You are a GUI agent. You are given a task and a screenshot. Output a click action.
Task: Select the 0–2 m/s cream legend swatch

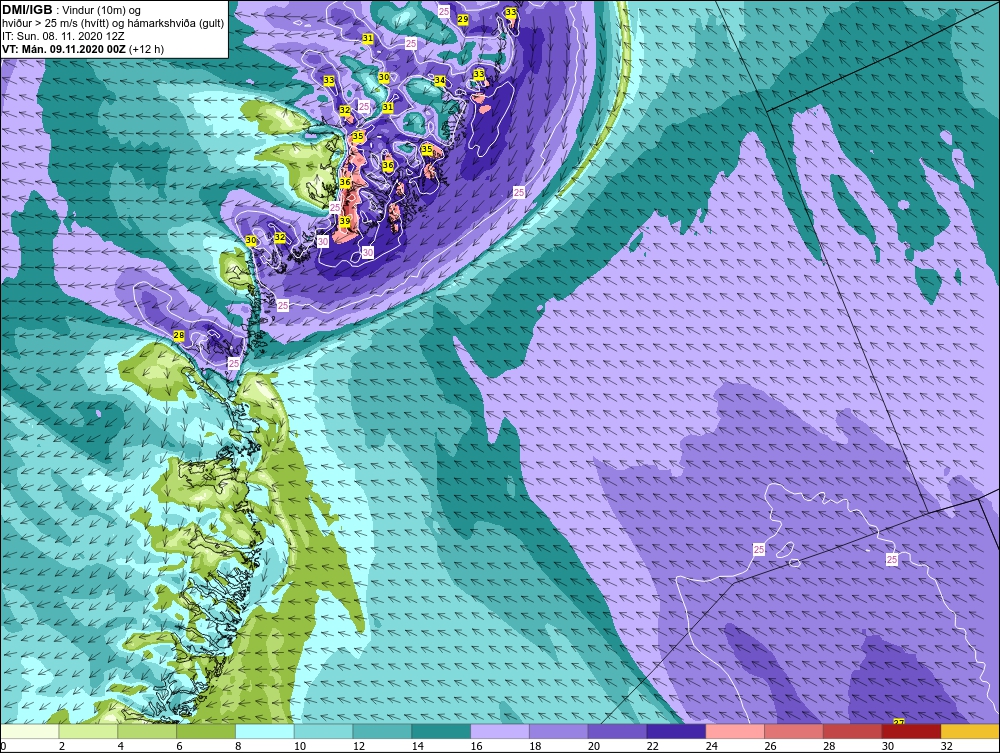click(29, 731)
